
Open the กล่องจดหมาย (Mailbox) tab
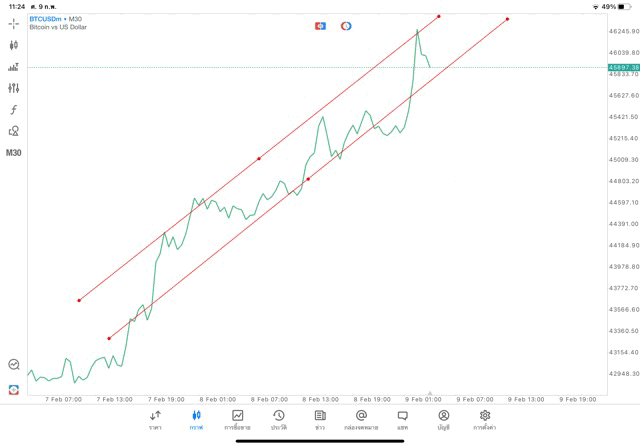pos(361,419)
